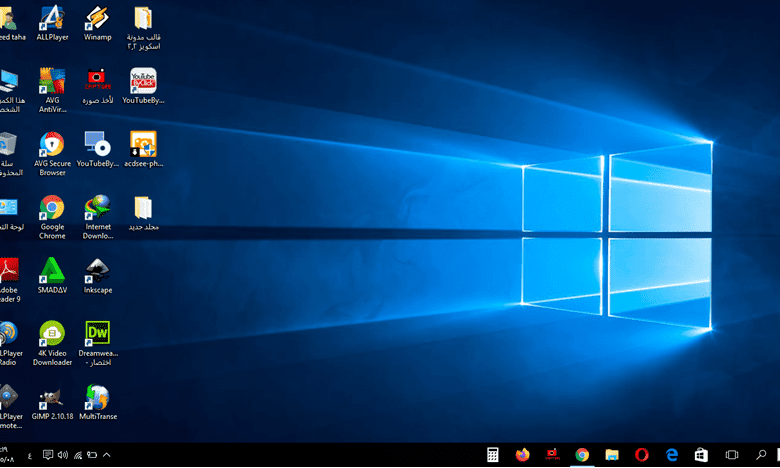Launch the ALLPlayer Radio shortcut

11,343
